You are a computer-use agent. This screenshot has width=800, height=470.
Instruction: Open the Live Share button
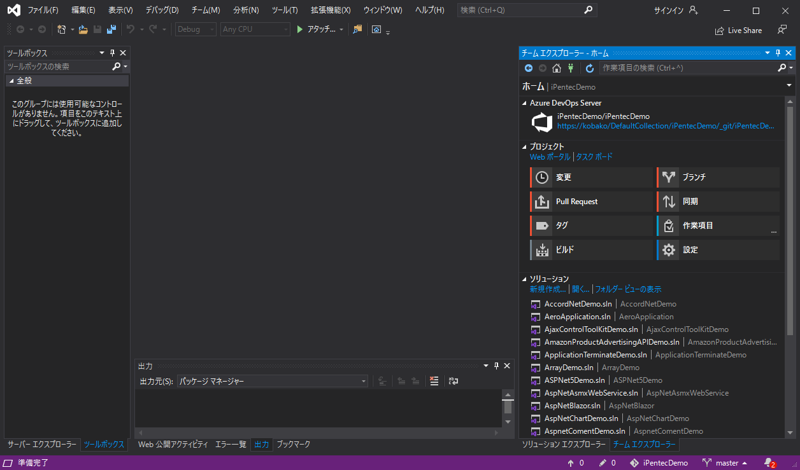[x=738, y=31]
